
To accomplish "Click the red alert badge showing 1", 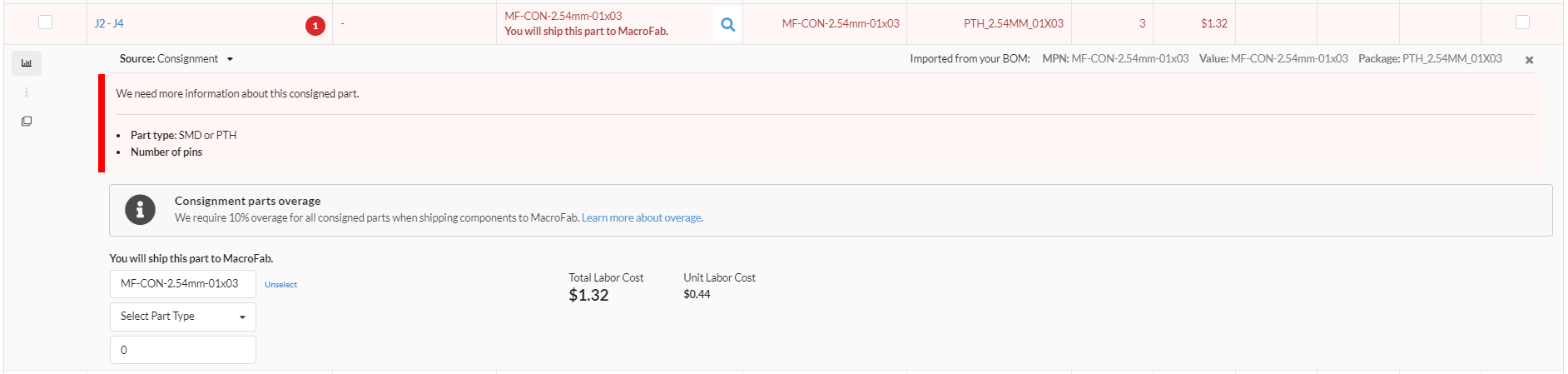I will point(315,26).
